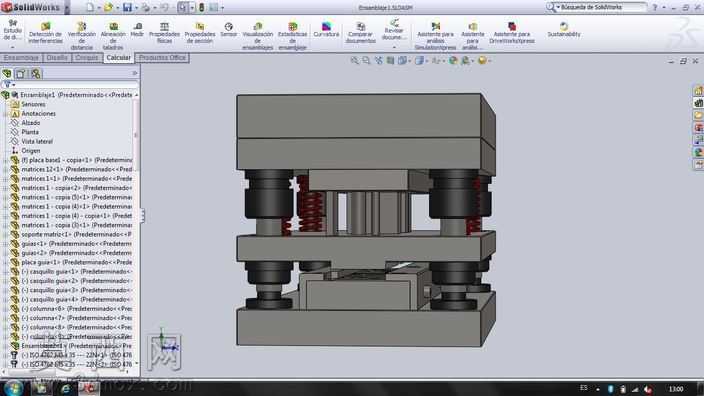Open Estudio de diseño tool

coord(13,30)
